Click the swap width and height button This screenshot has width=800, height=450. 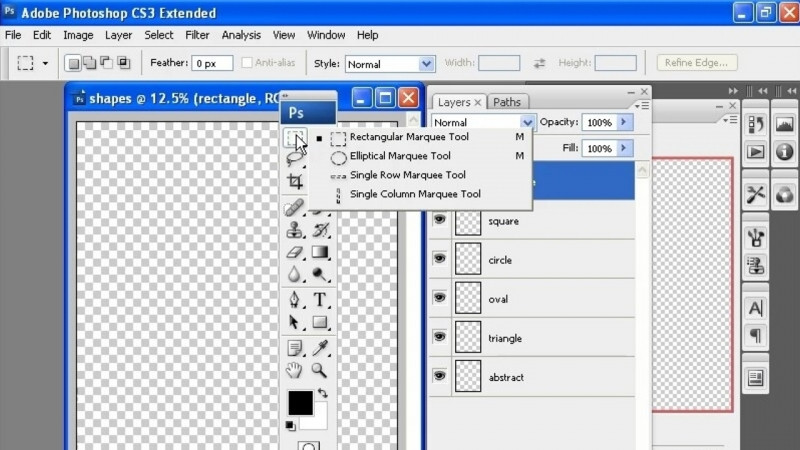tap(539, 63)
